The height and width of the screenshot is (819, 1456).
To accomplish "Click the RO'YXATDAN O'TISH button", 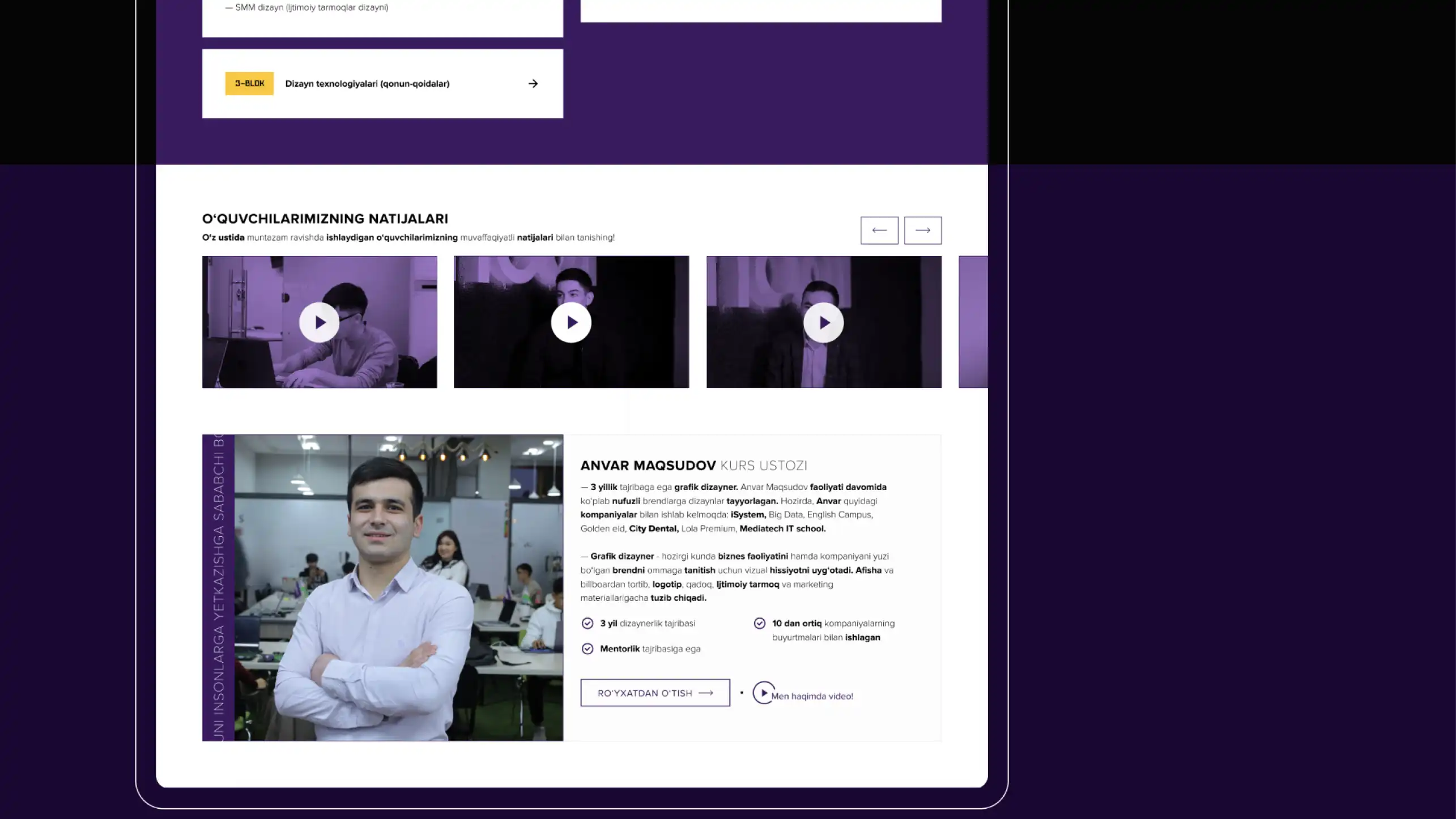I will click(644, 693).
